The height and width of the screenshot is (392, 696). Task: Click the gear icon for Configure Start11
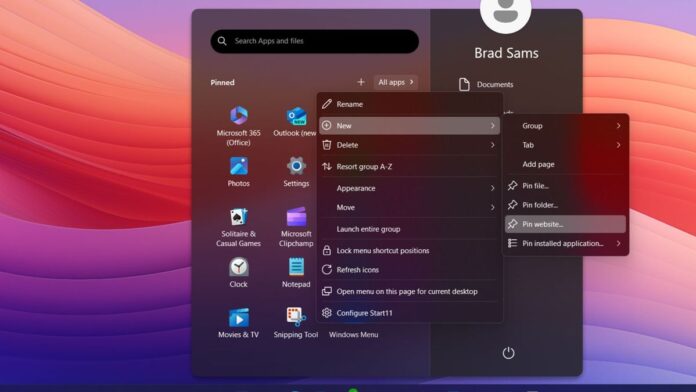(327, 313)
